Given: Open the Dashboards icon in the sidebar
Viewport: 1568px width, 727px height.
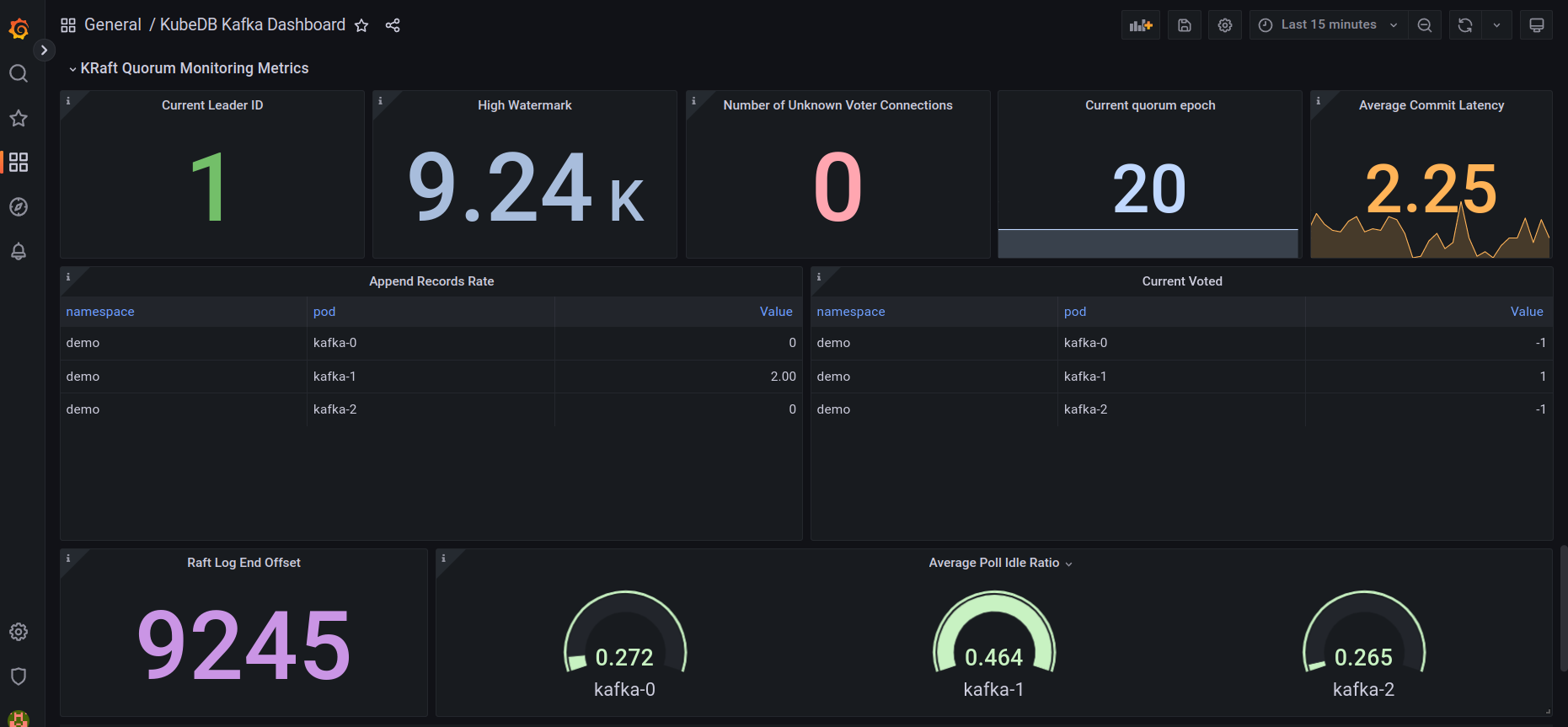Looking at the screenshot, I should [19, 162].
